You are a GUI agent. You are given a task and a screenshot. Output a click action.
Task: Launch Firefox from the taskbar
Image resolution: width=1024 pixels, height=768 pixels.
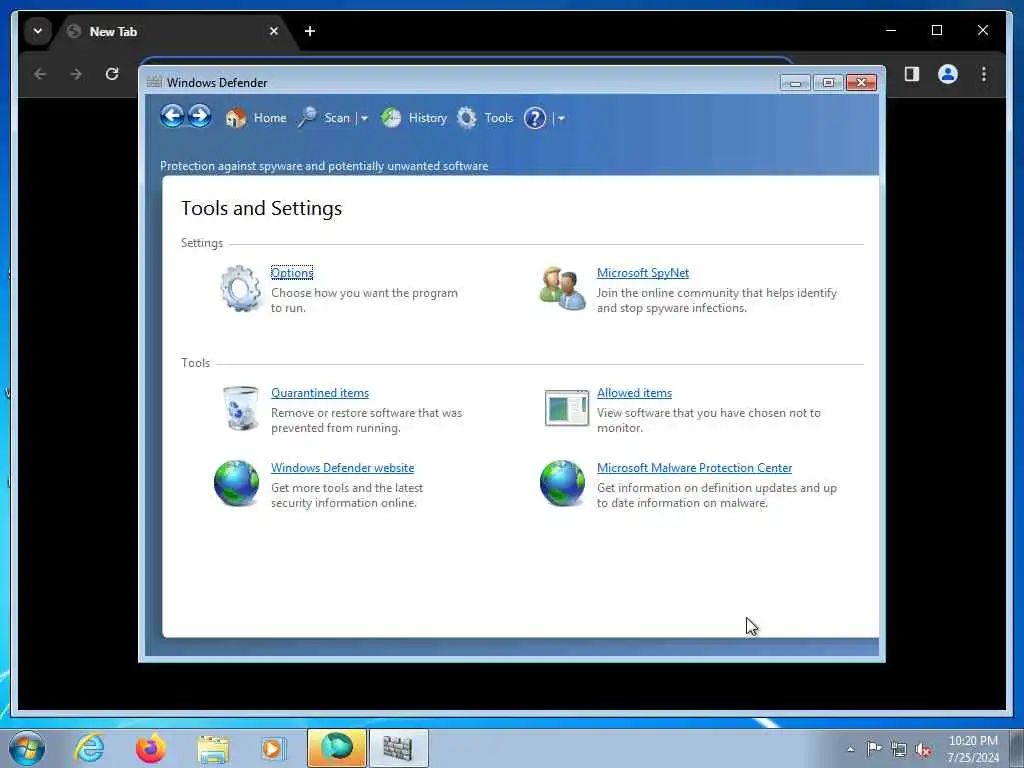point(151,748)
